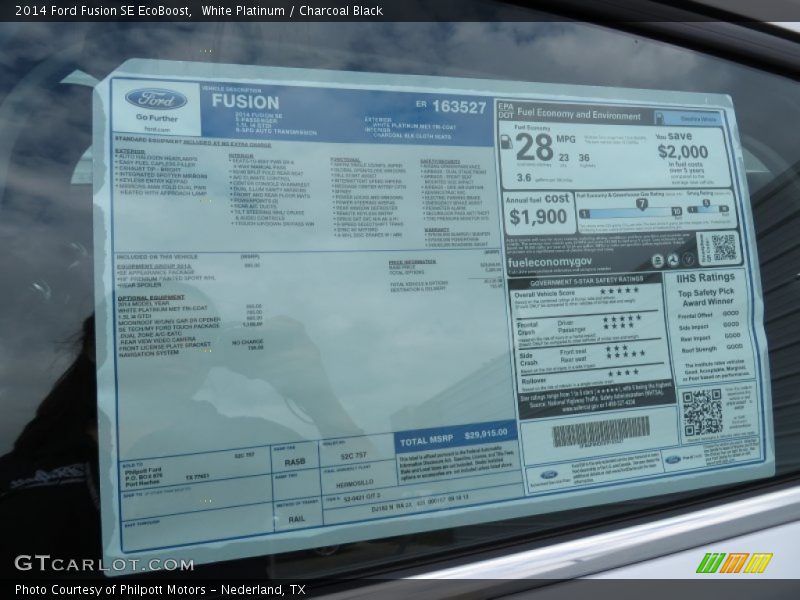The height and width of the screenshot is (600, 800).
Task: Click the Ford oval logo on sticker
Action: pos(155,100)
